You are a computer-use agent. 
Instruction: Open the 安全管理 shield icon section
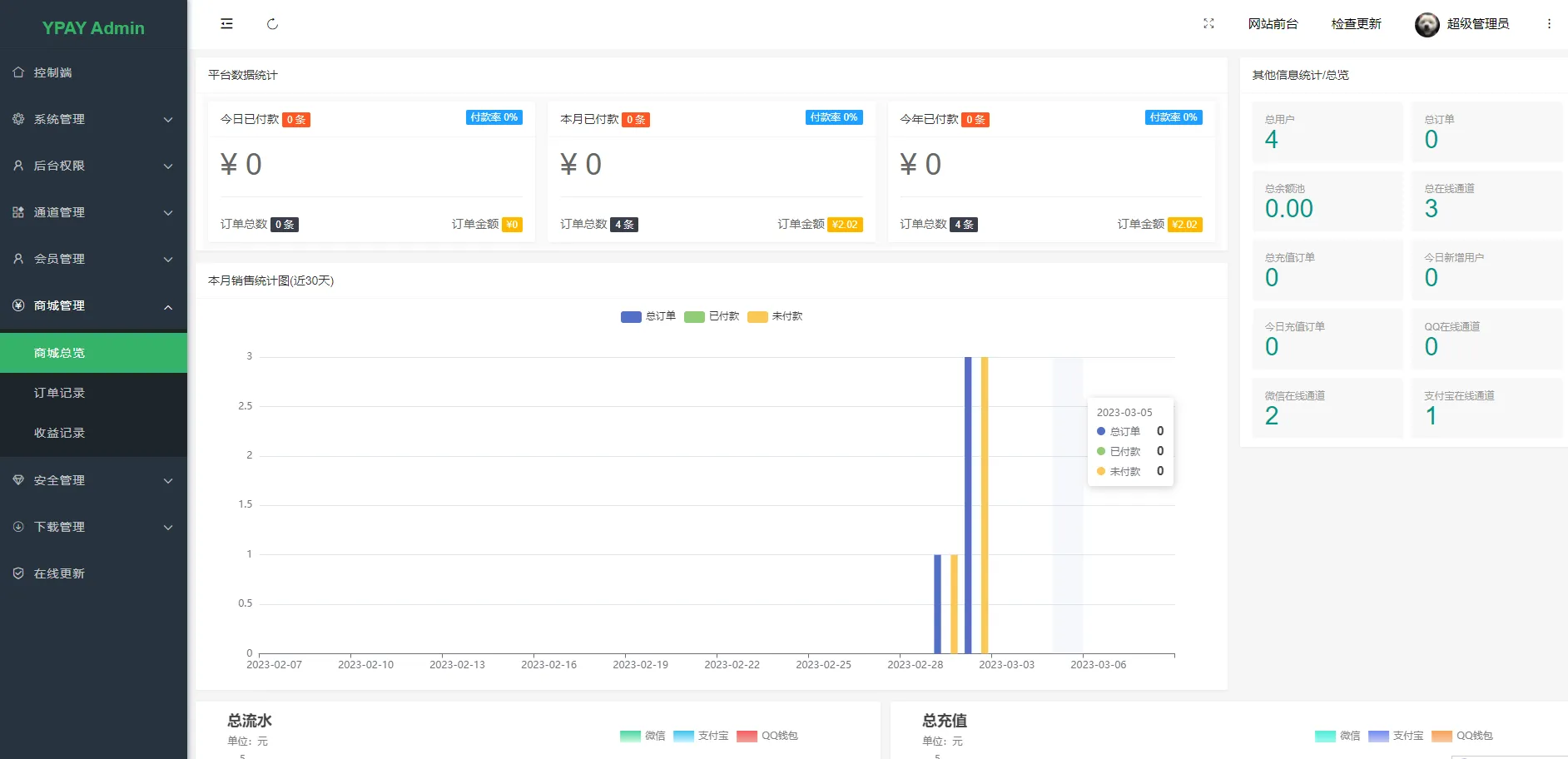18,479
